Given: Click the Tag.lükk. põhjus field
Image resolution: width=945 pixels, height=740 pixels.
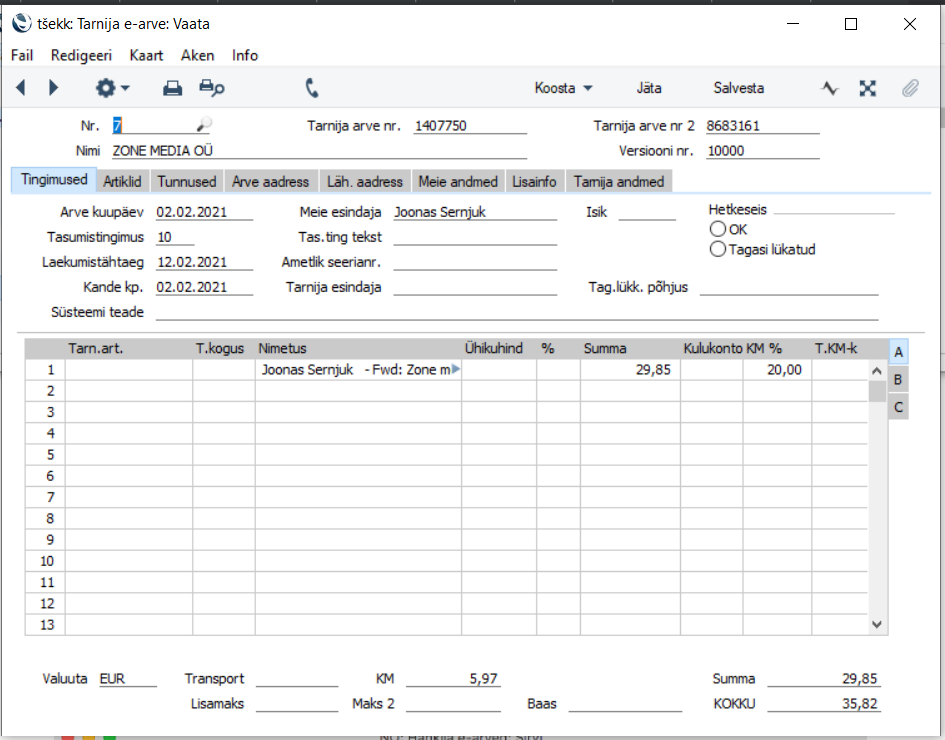Looking at the screenshot, I should (789, 287).
